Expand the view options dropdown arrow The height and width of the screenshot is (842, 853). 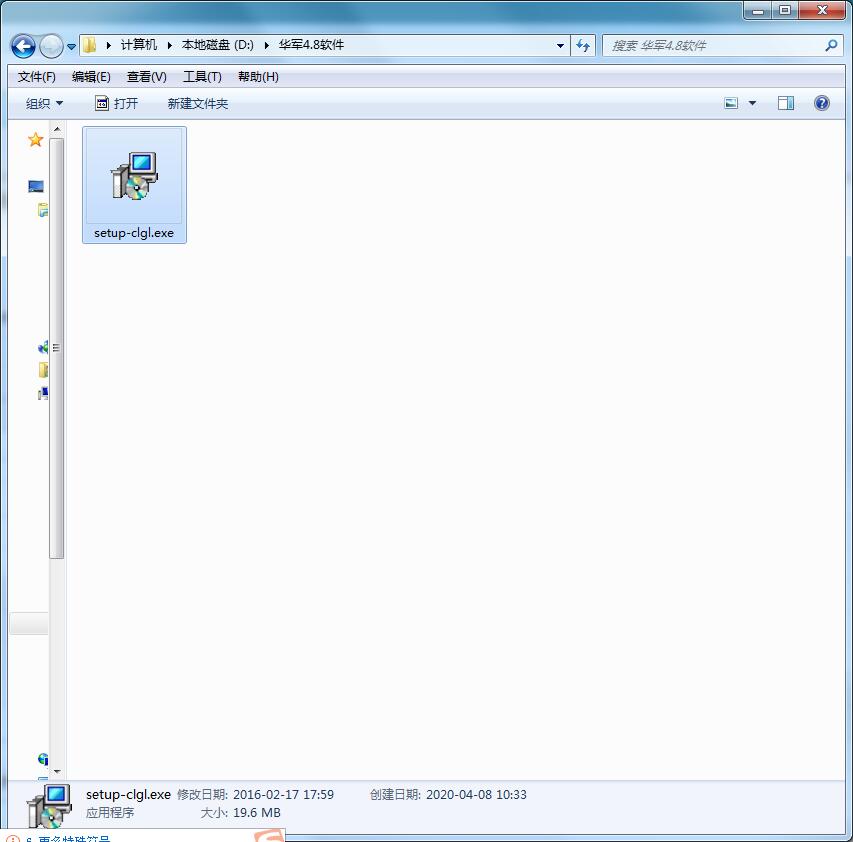pos(752,103)
